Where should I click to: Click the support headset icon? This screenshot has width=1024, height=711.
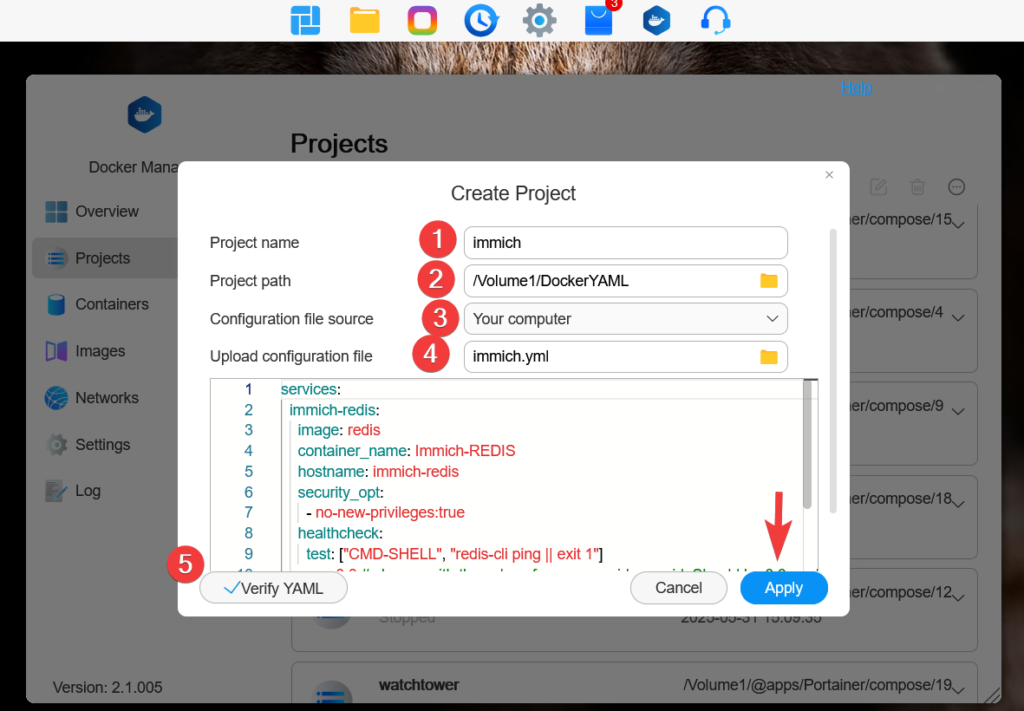tap(715, 20)
